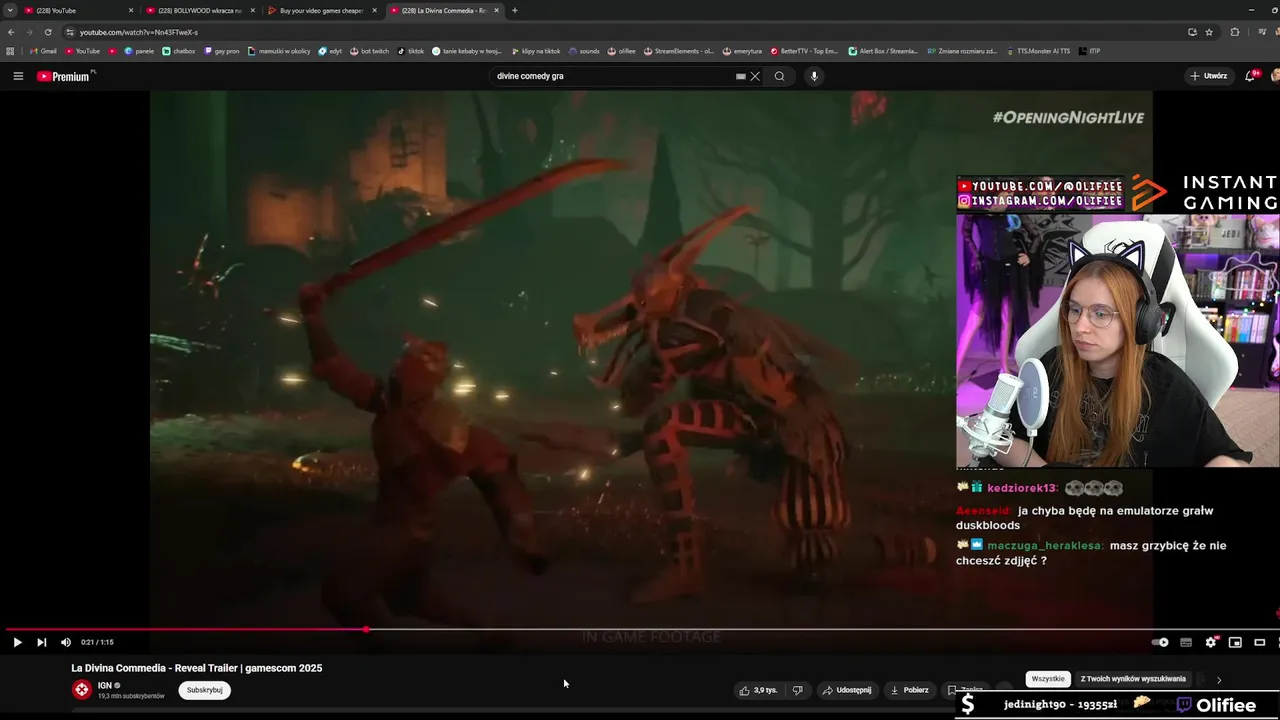Expand more filter chips with right chevron

pos(1218,680)
